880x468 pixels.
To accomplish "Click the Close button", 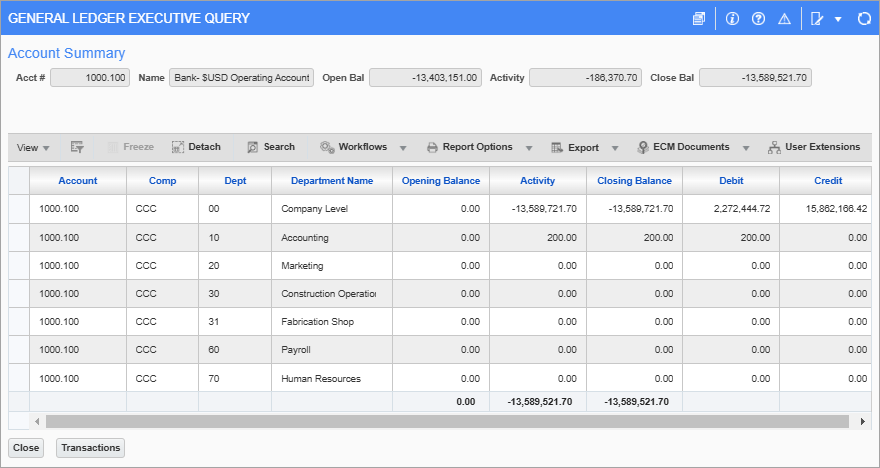I will click(26, 448).
